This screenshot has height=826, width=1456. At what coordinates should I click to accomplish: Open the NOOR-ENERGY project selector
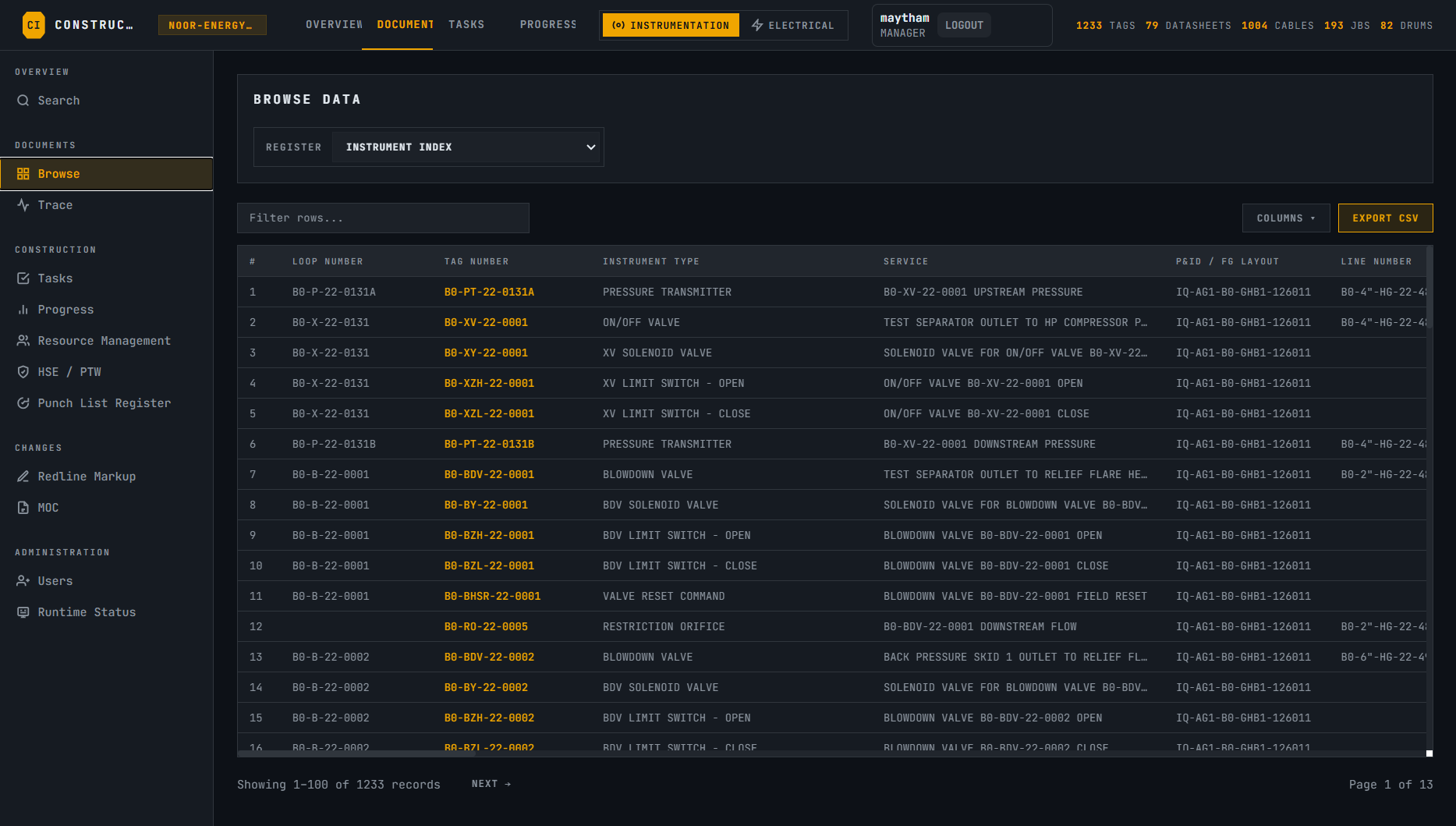coord(212,25)
